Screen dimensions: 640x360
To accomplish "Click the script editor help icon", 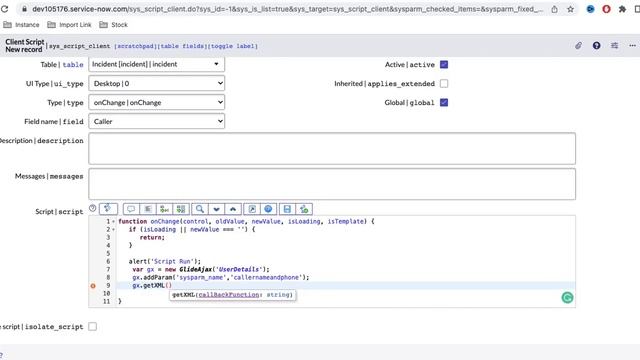I will 93,208.
